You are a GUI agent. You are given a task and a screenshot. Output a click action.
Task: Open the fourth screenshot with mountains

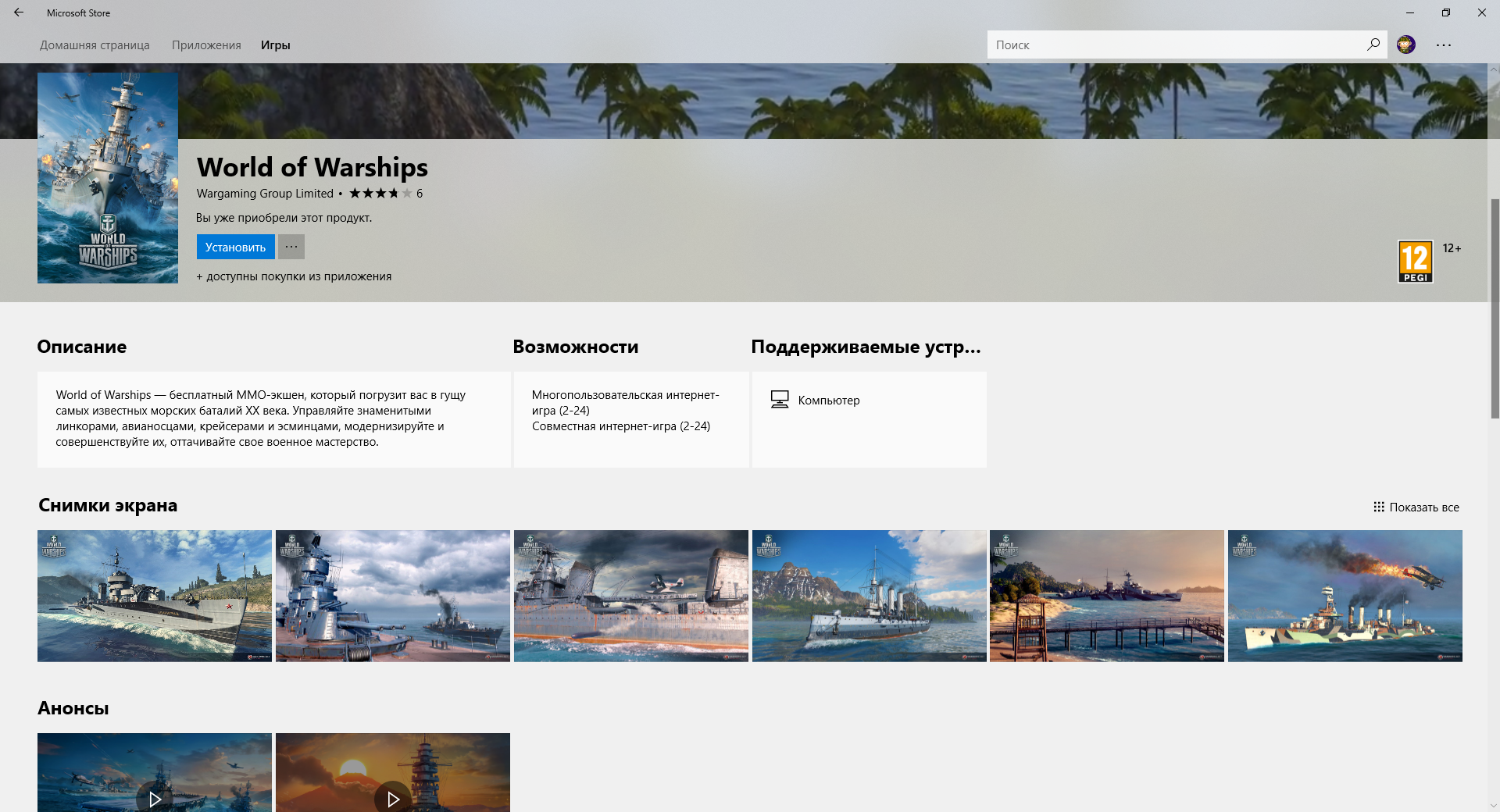click(x=870, y=596)
